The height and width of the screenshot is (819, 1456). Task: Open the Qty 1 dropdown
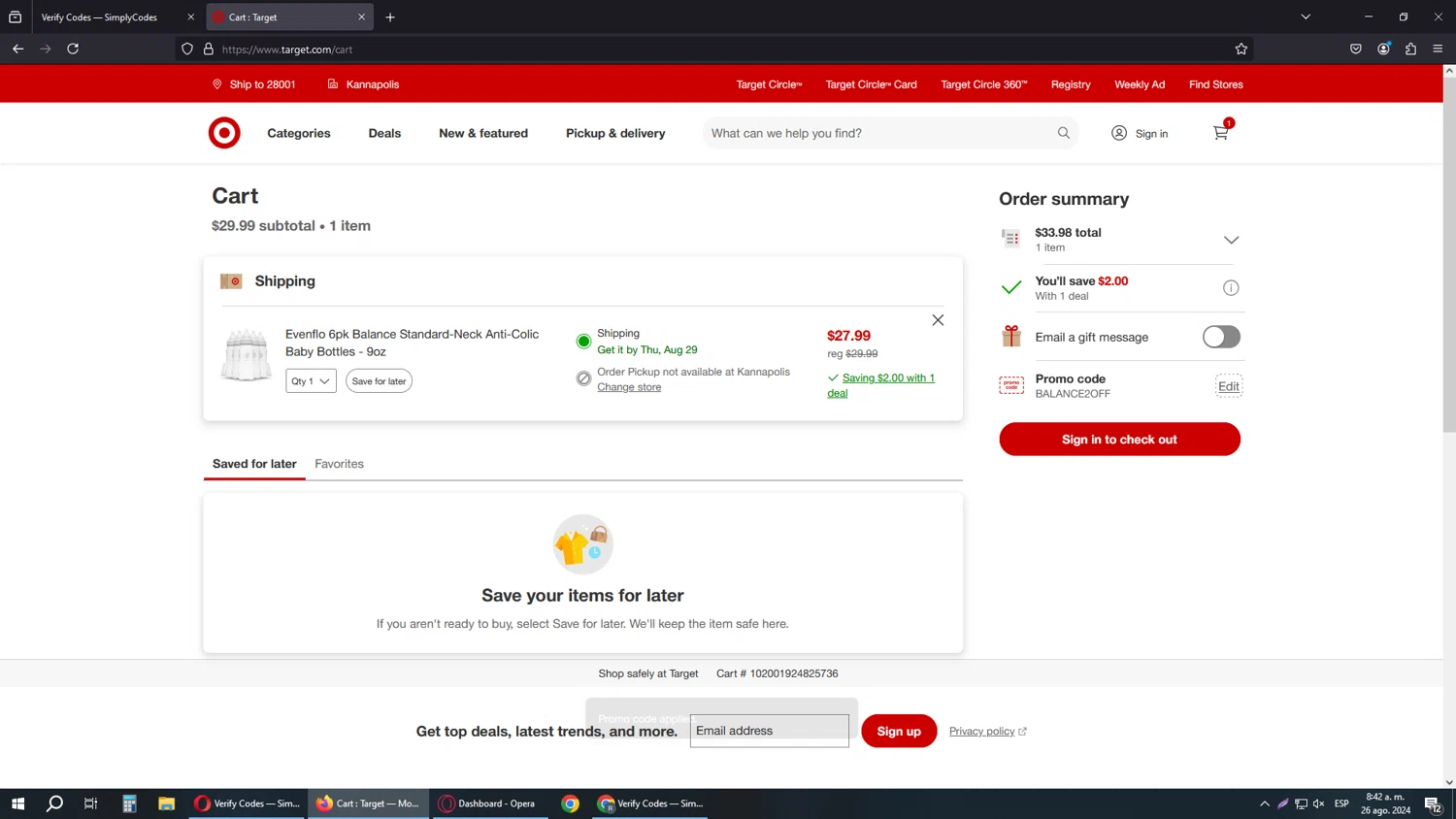(x=311, y=381)
